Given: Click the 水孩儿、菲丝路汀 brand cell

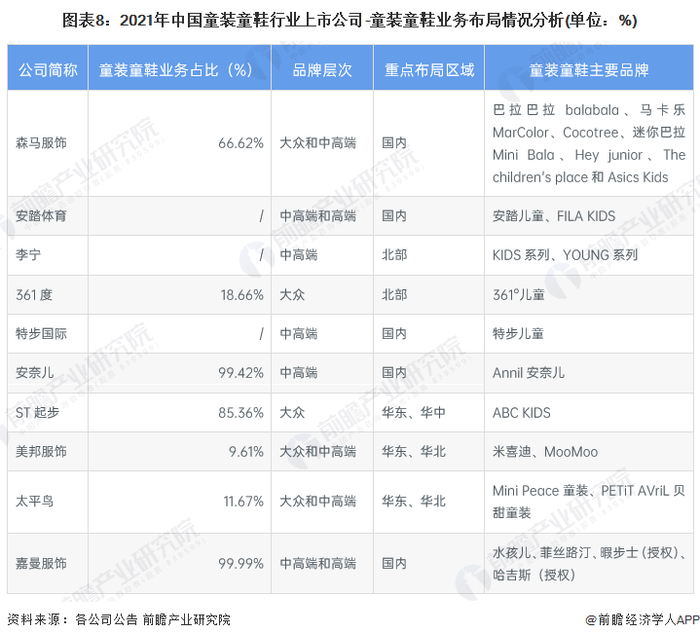Looking at the screenshot, I should 589,563.
